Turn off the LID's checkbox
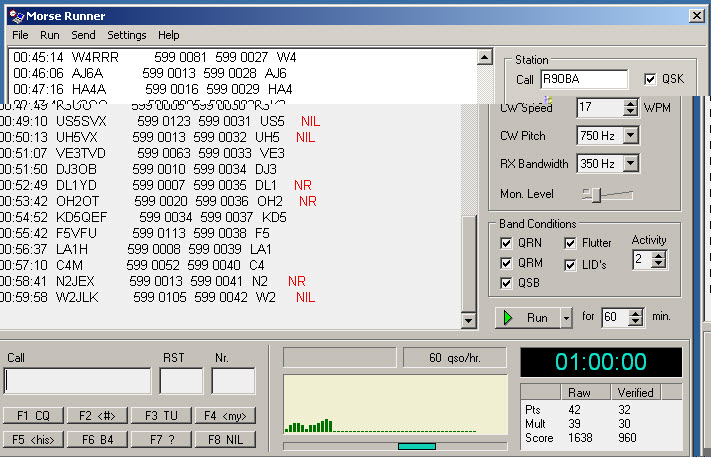The image size is (711, 457). [571, 264]
